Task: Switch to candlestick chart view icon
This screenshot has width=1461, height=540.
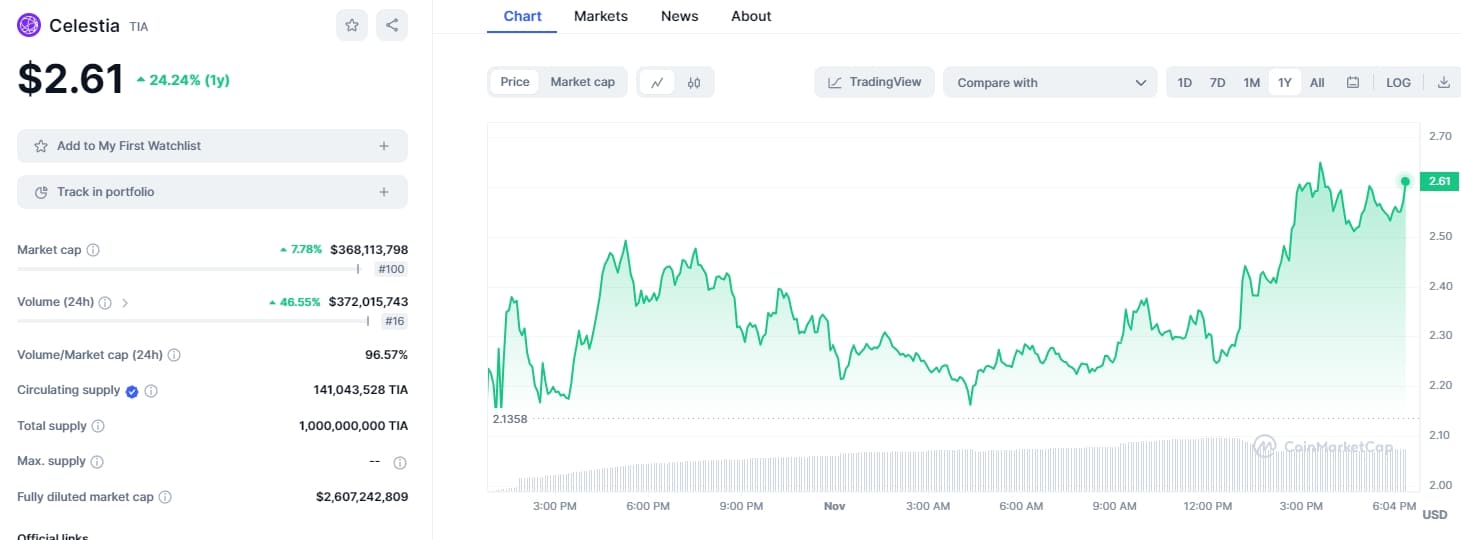Action: [694, 82]
